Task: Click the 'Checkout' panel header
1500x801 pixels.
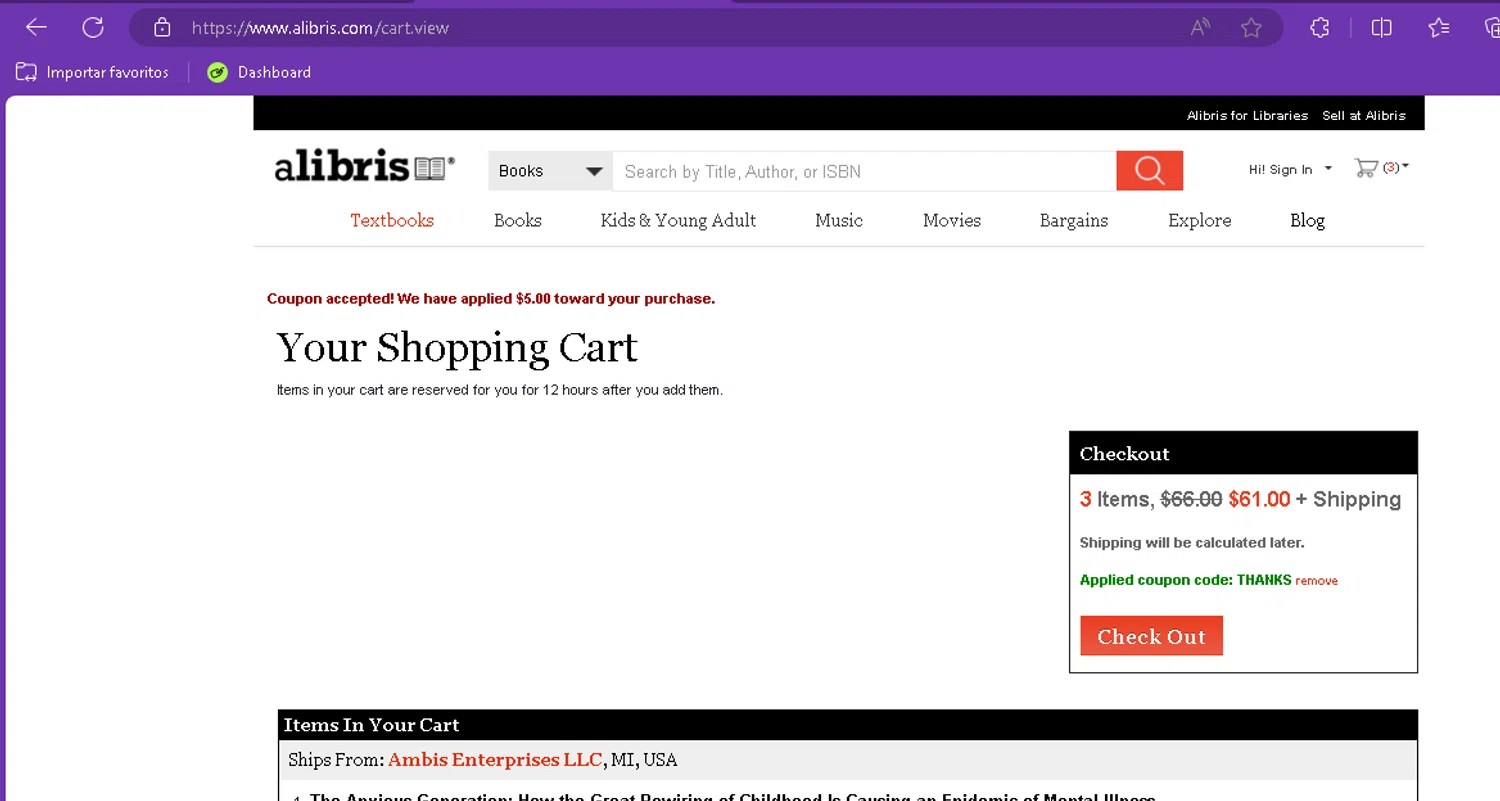Action: click(1243, 453)
